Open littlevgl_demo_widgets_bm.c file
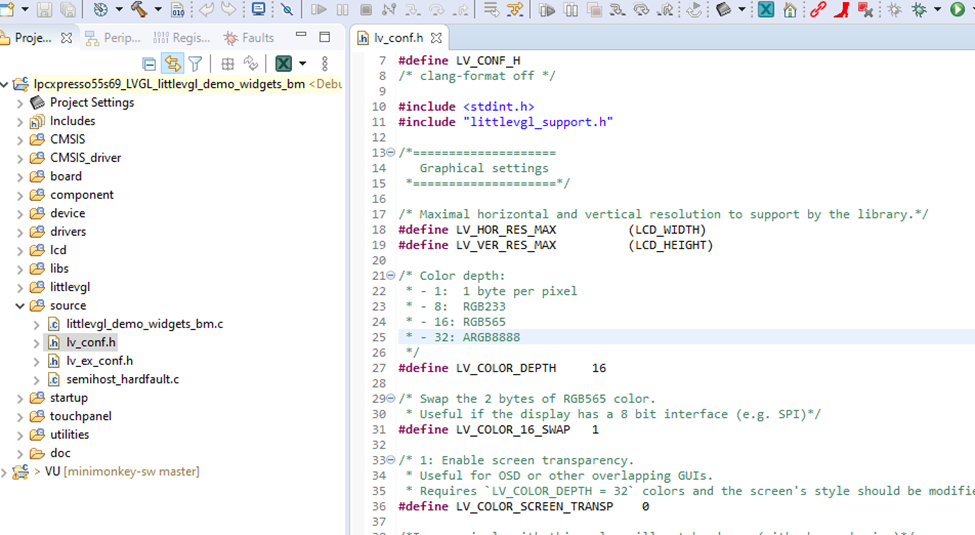The image size is (975, 535). 144,324
